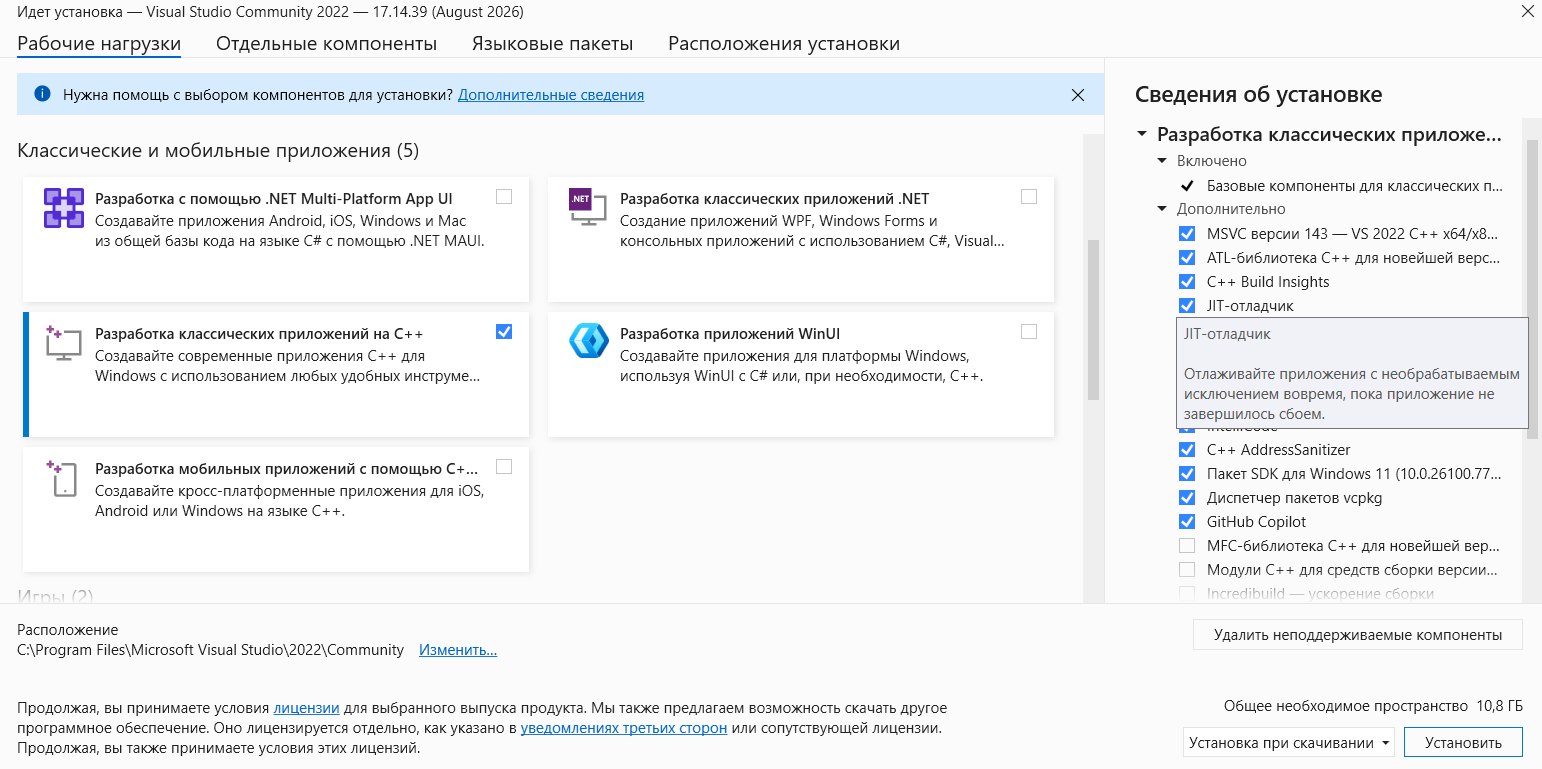Image resolution: width=1542 pixels, height=769 pixels.
Task: Open the 'Дополнительные сведения' link
Action: tap(551, 95)
